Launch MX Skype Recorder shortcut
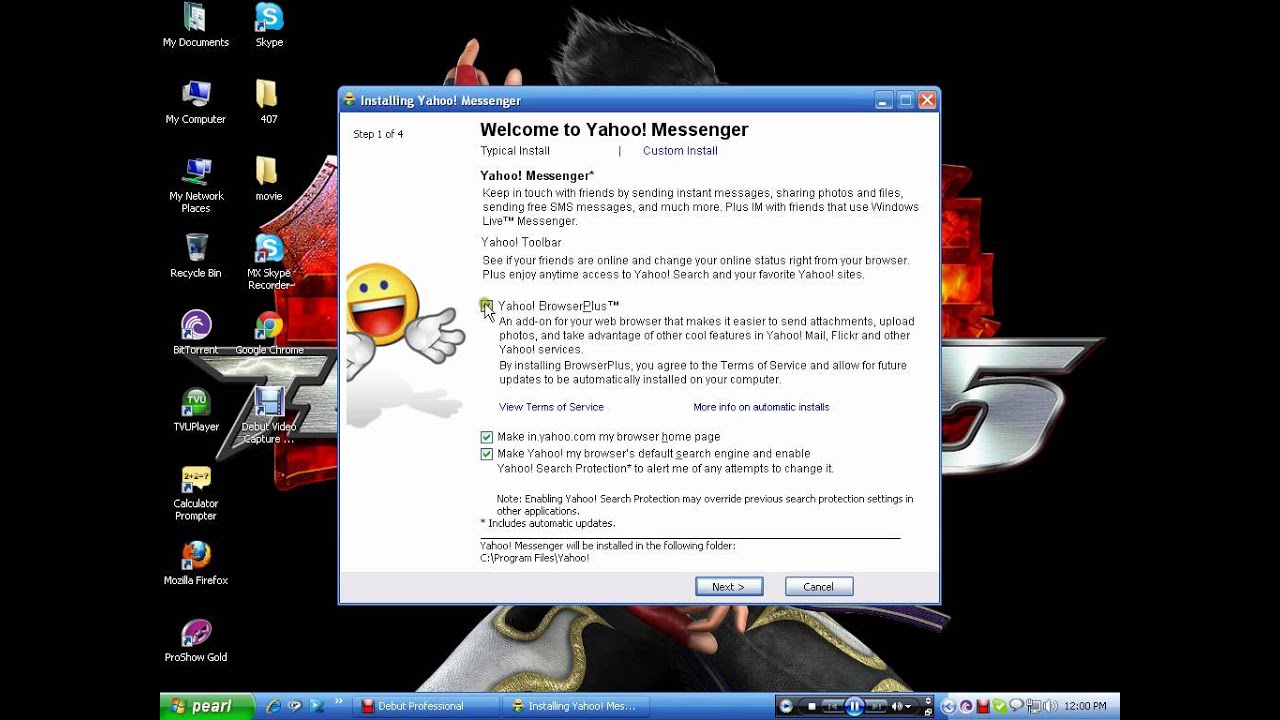This screenshot has width=1280, height=720. coord(269,262)
